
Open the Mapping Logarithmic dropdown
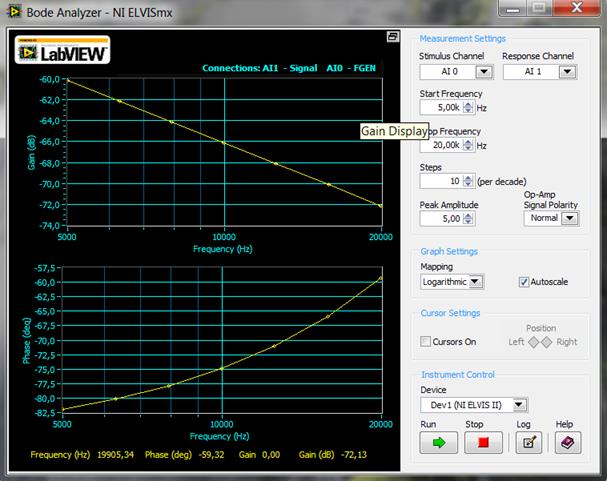click(x=475, y=282)
